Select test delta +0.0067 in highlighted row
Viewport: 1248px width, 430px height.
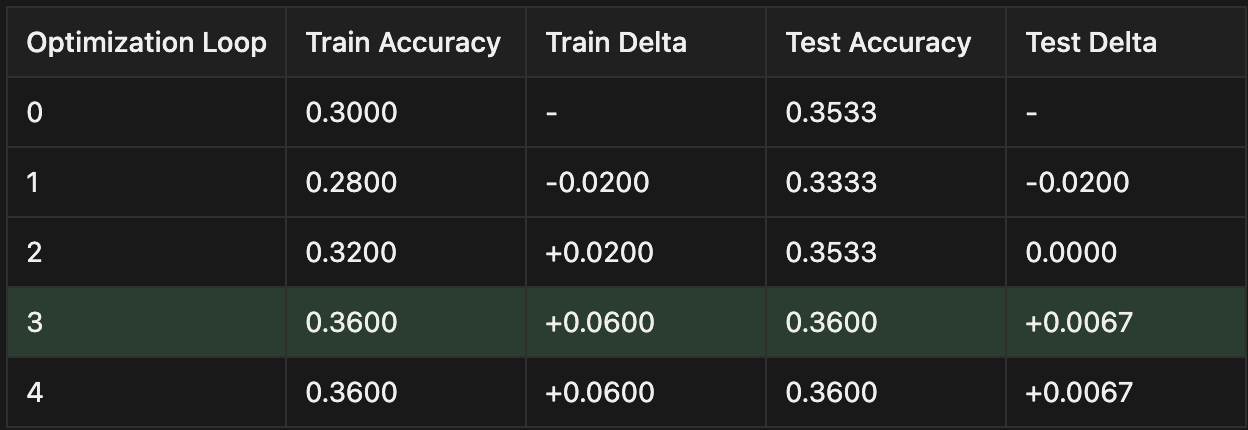1079,322
